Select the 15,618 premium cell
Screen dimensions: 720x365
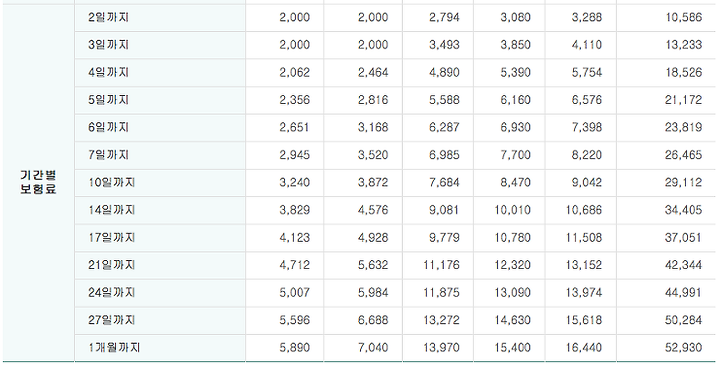[584, 320]
